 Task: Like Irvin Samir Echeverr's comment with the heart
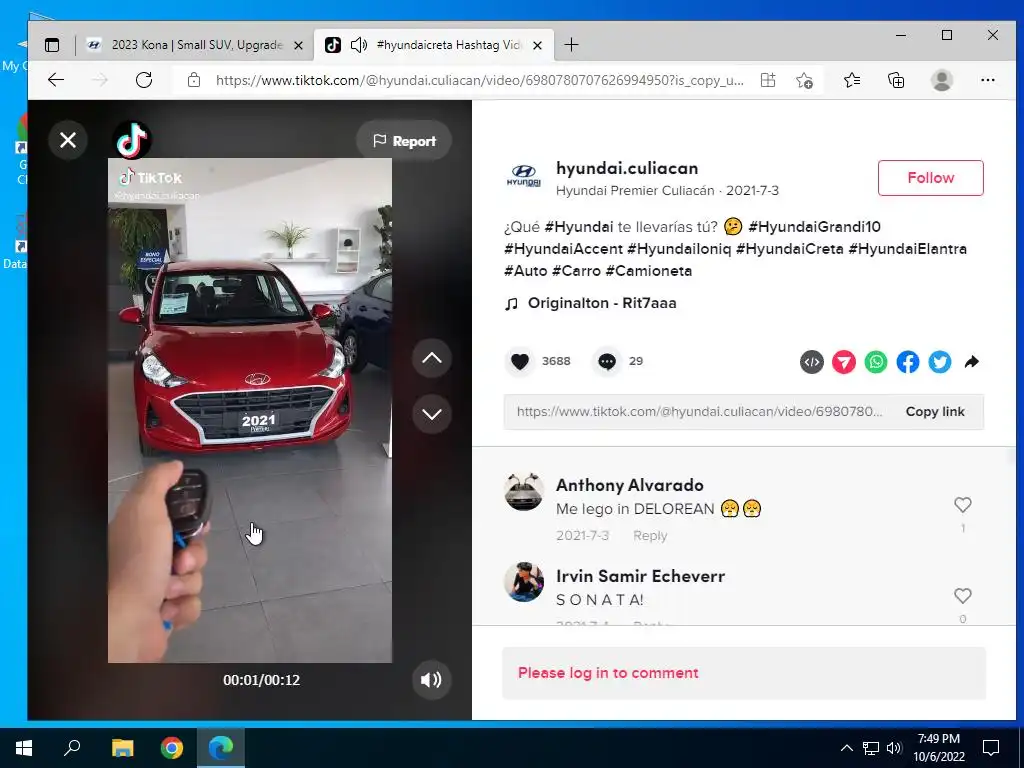tap(963, 595)
